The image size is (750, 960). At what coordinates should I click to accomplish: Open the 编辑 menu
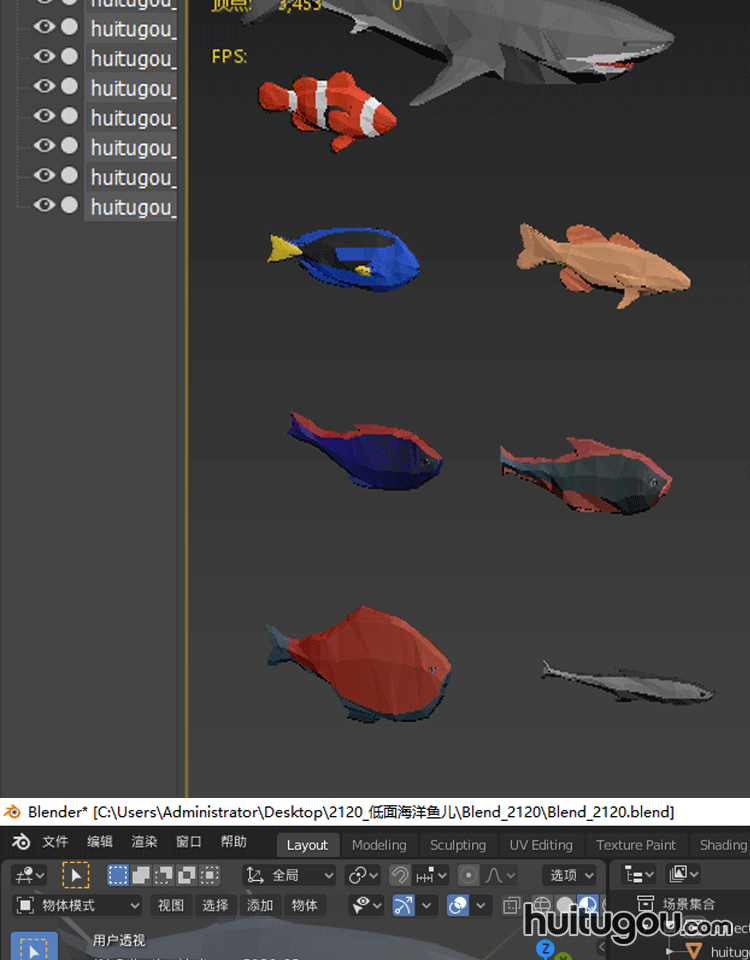pyautogui.click(x=100, y=842)
